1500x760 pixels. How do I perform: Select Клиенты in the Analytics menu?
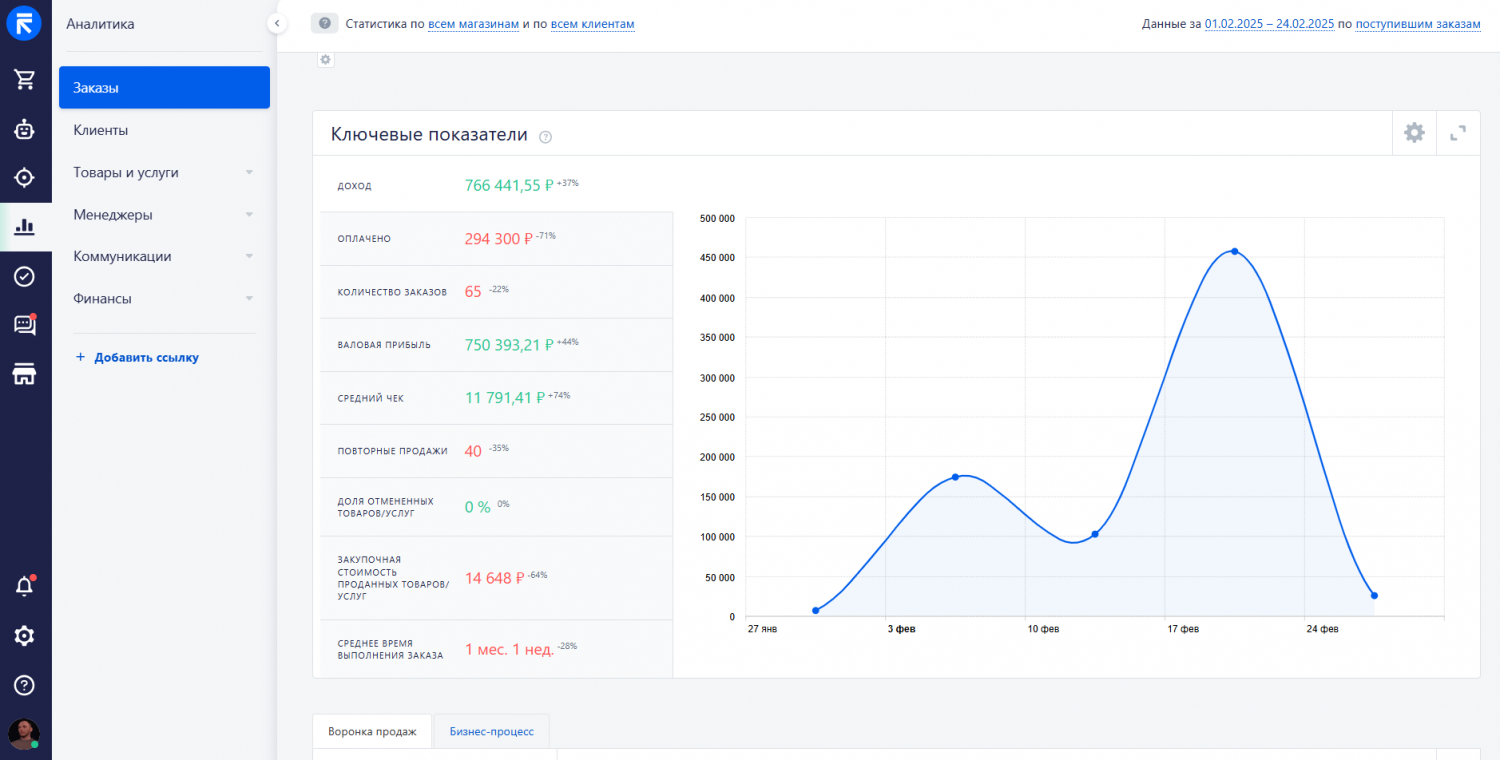click(101, 130)
